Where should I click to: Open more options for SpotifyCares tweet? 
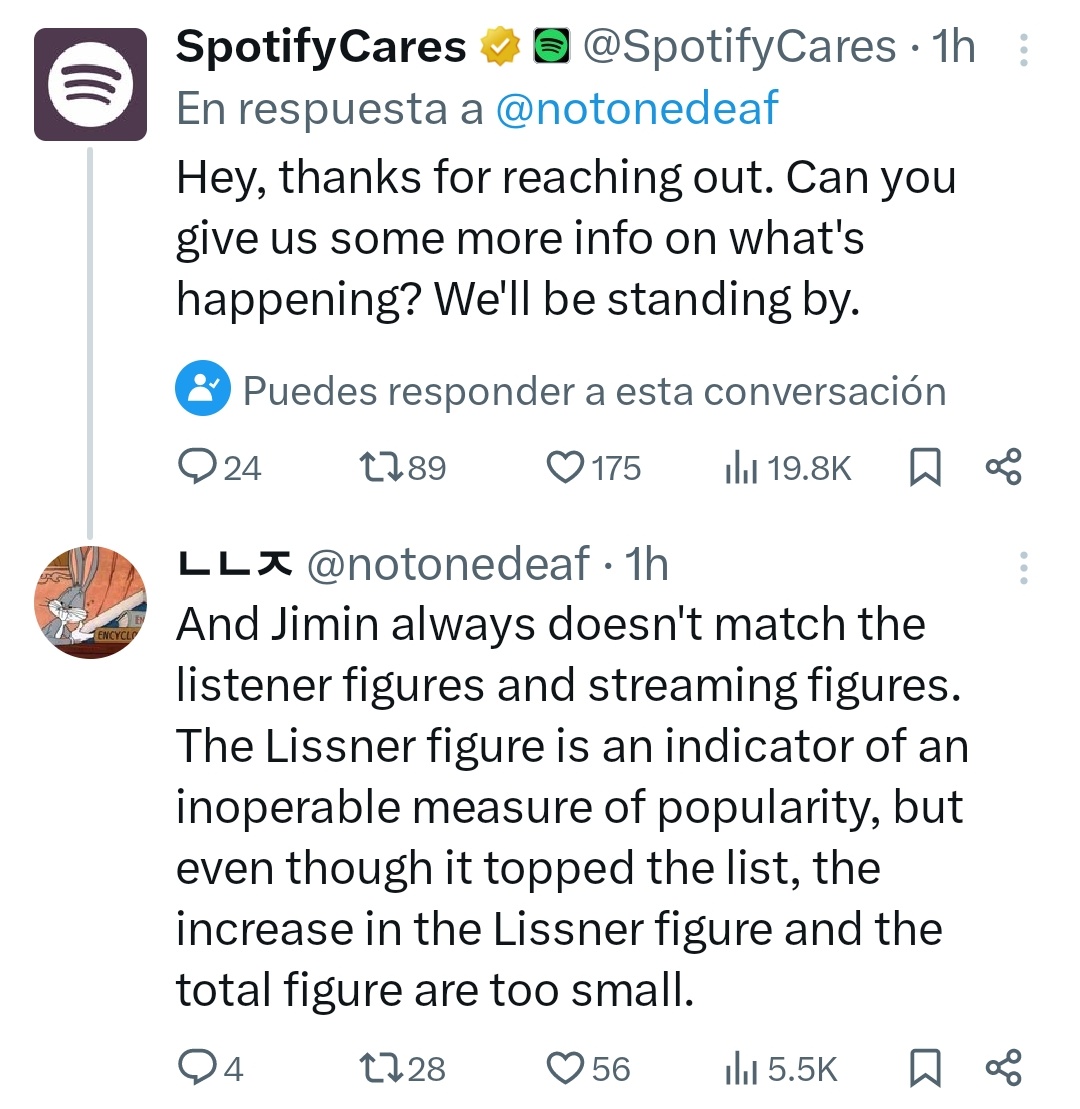(x=1023, y=50)
